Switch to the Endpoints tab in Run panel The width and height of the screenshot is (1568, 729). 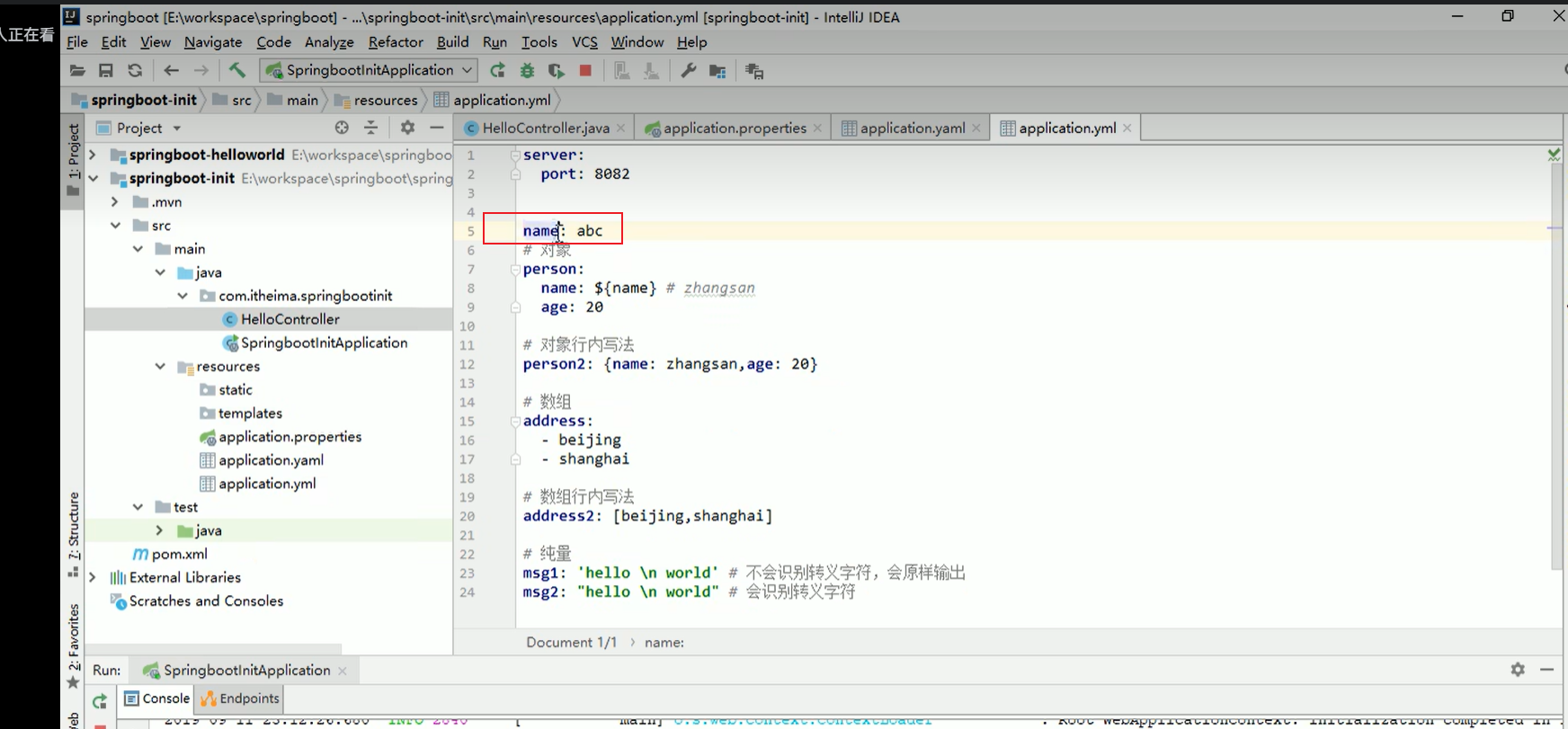[240, 698]
